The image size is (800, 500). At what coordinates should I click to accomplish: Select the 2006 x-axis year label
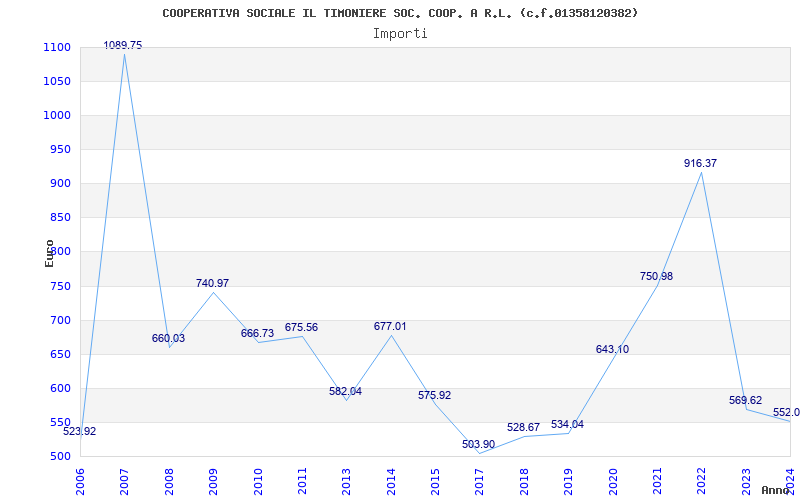(80, 482)
